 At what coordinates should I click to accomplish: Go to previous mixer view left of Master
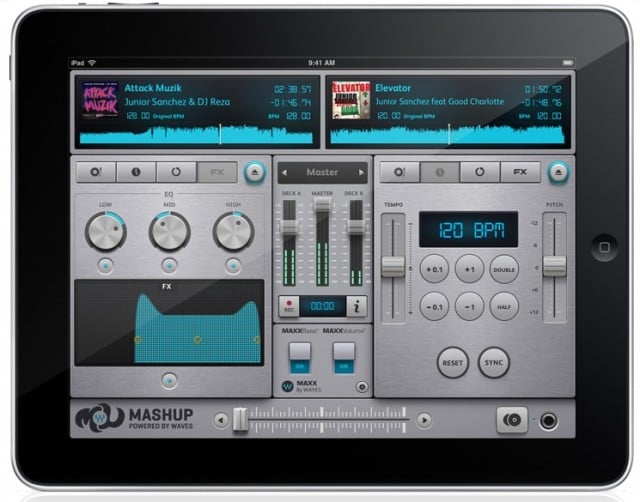284,173
